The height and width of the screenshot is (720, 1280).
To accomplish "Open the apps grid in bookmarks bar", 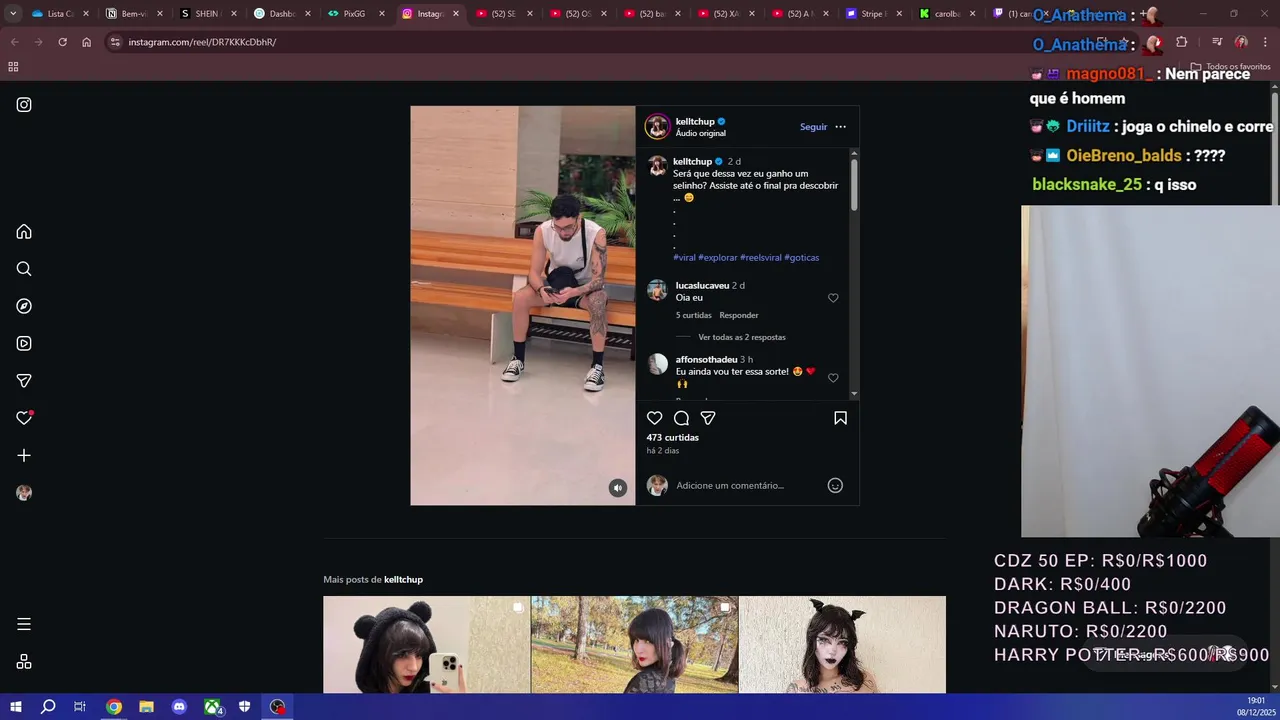I will 13,67.
